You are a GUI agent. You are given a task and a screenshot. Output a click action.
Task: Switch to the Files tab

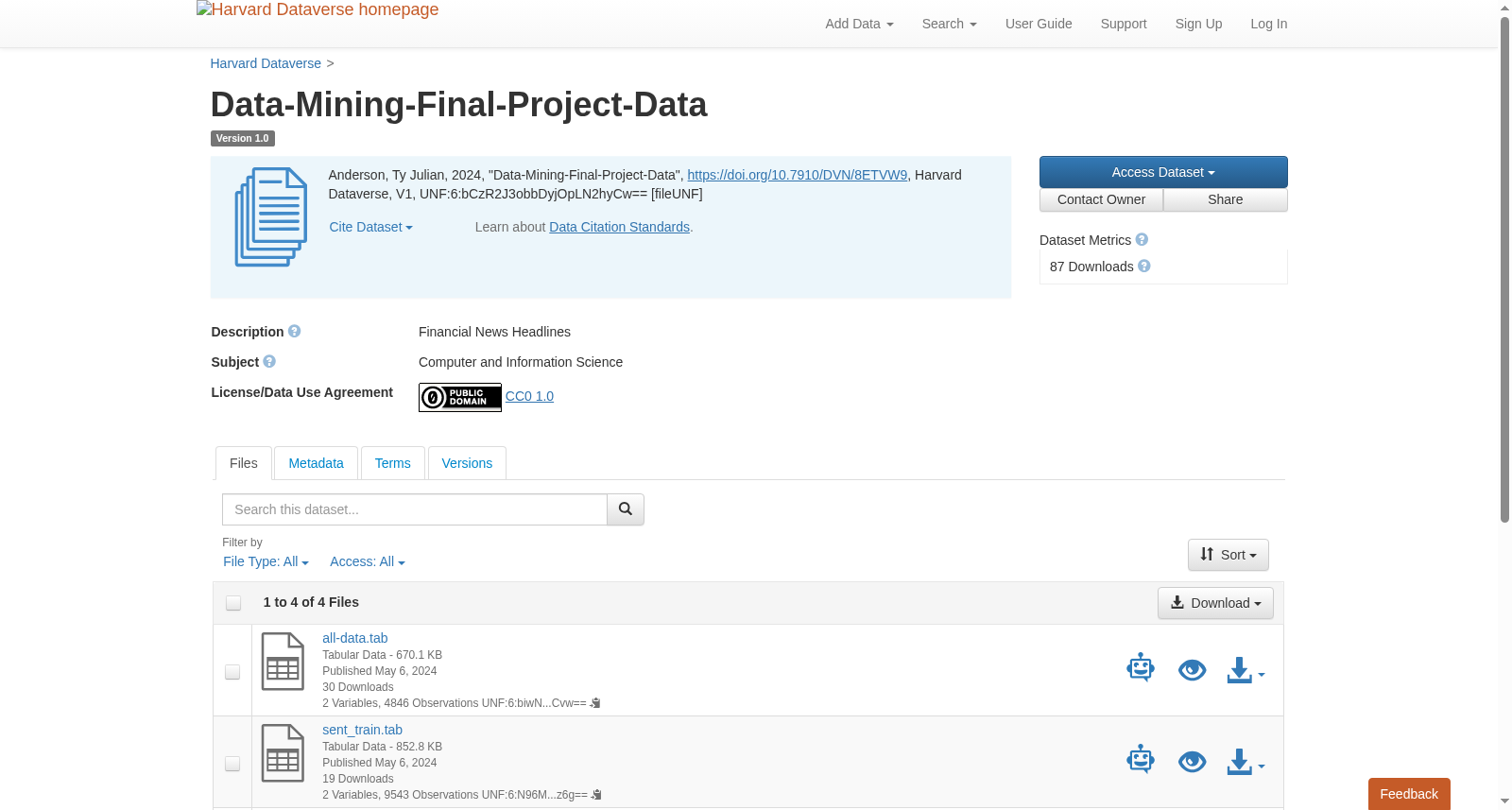[244, 463]
